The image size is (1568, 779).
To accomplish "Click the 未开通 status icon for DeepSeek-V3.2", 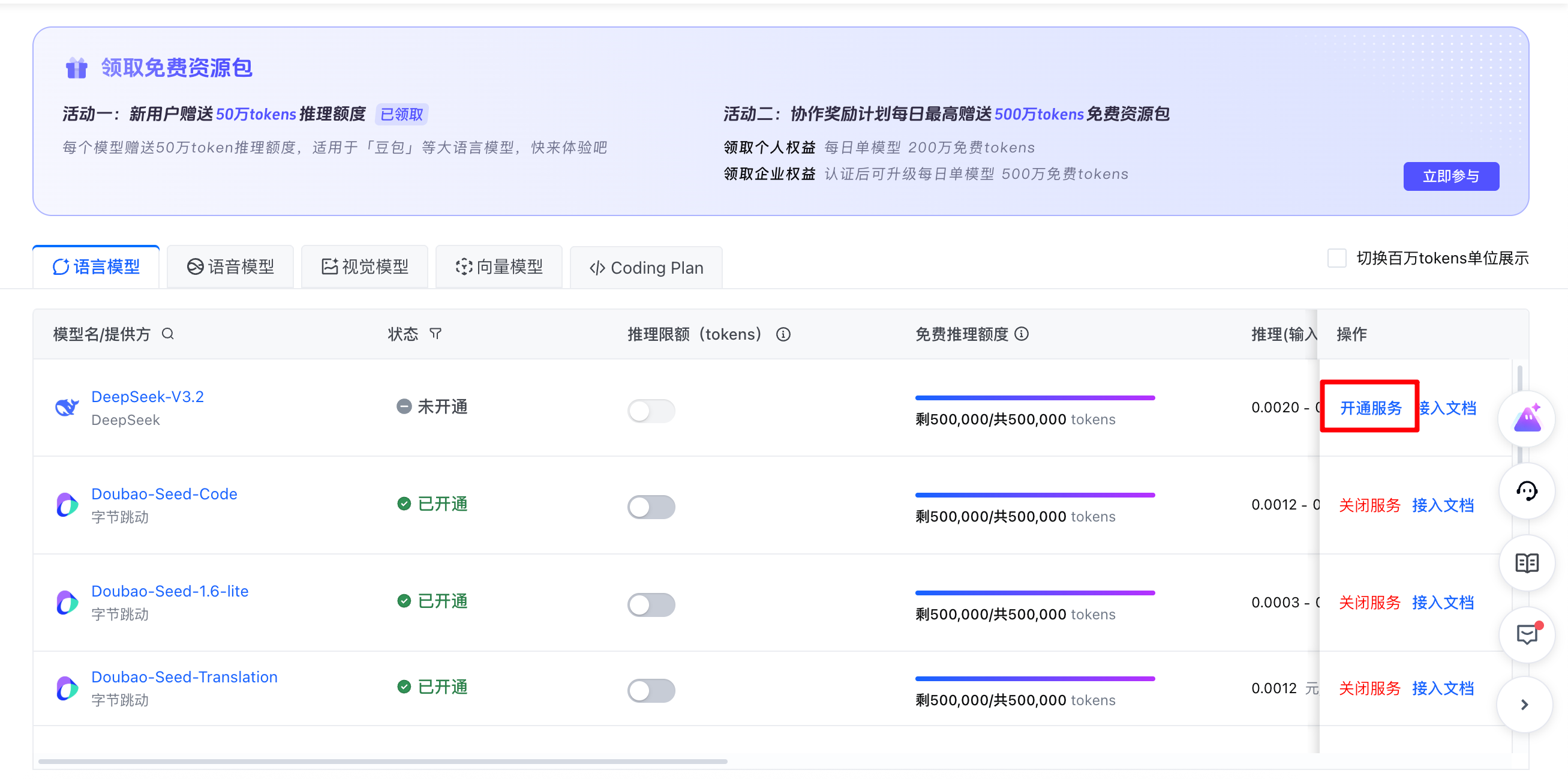I will point(404,406).
